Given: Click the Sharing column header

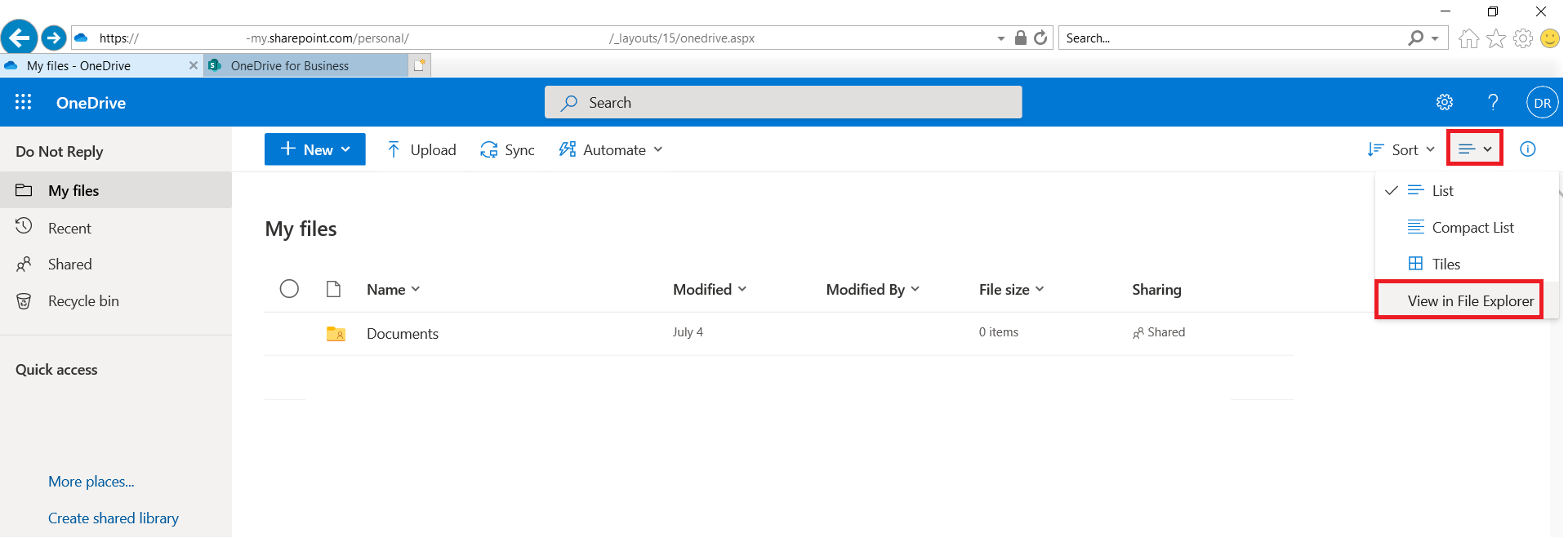Looking at the screenshot, I should click(1156, 289).
